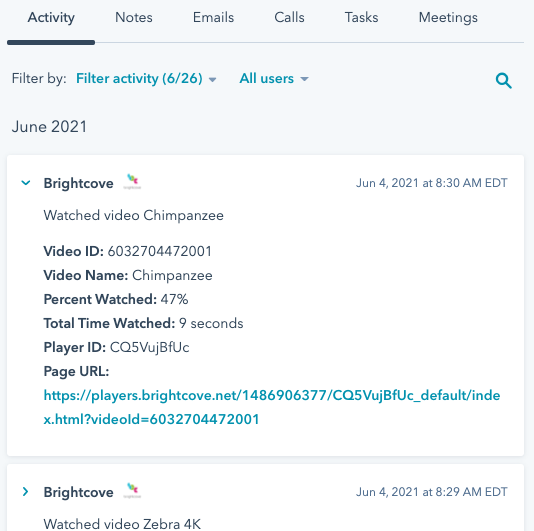Open the activity search magnifier icon
534x531 pixels.
coord(503,80)
